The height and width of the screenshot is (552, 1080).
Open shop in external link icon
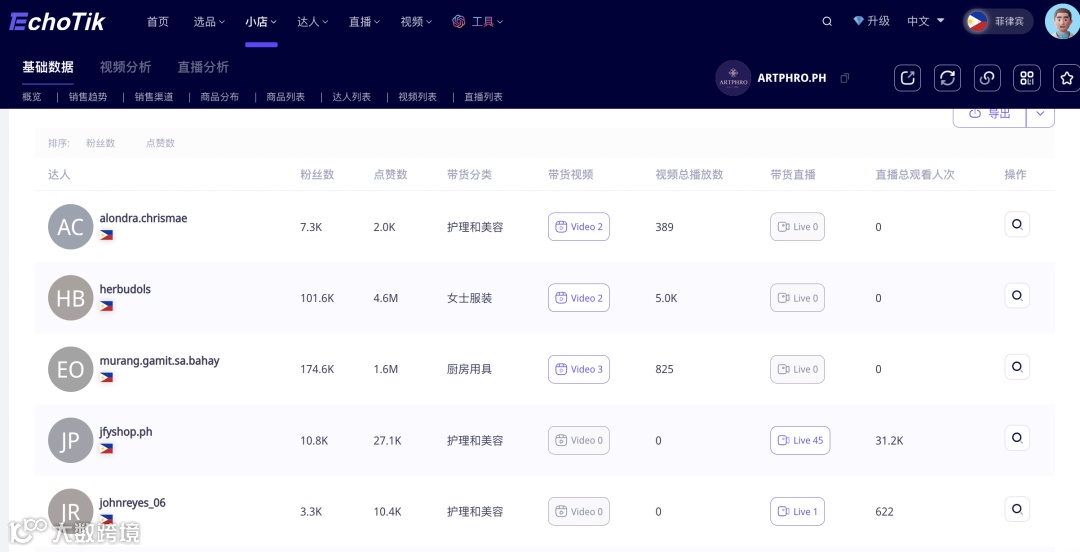click(x=907, y=78)
